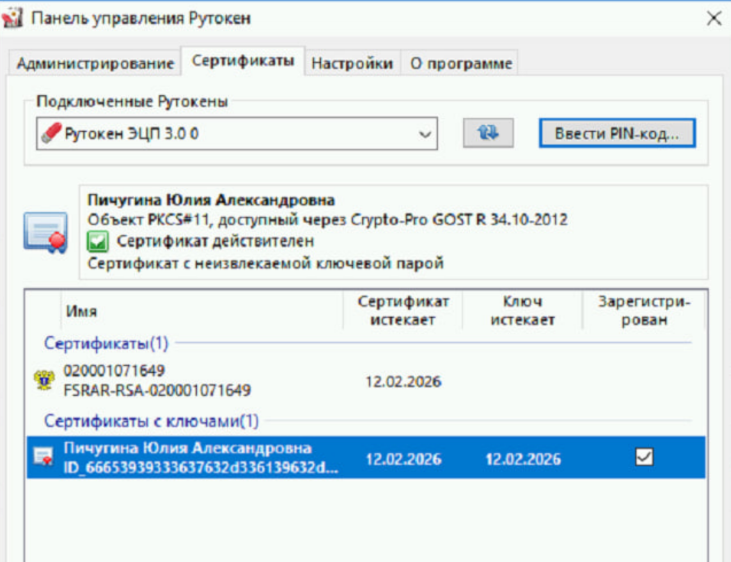
Task: Go to the О программе tab
Action: [x=461, y=63]
